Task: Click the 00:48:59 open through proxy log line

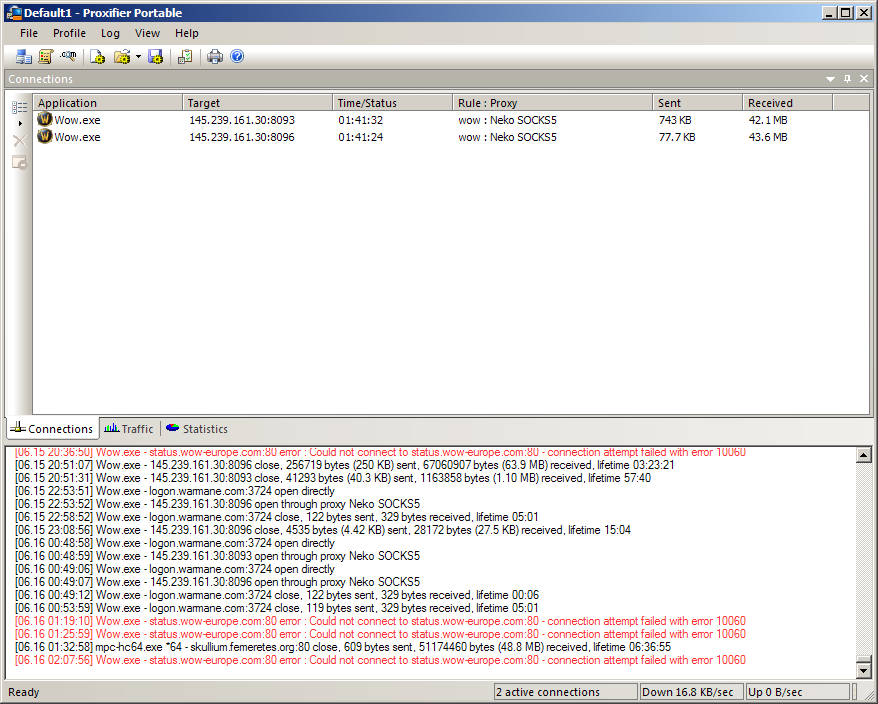Action: pyautogui.click(x=217, y=556)
